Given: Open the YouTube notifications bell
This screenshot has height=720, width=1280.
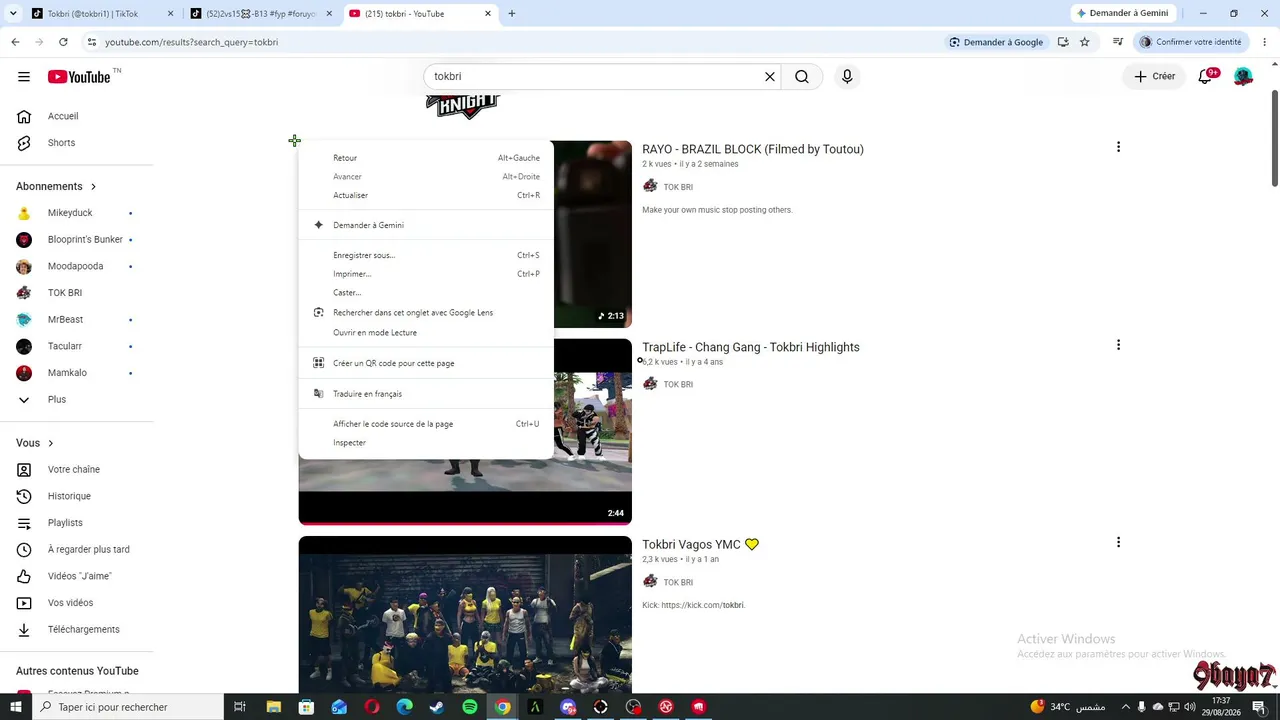Looking at the screenshot, I should [x=1205, y=77].
